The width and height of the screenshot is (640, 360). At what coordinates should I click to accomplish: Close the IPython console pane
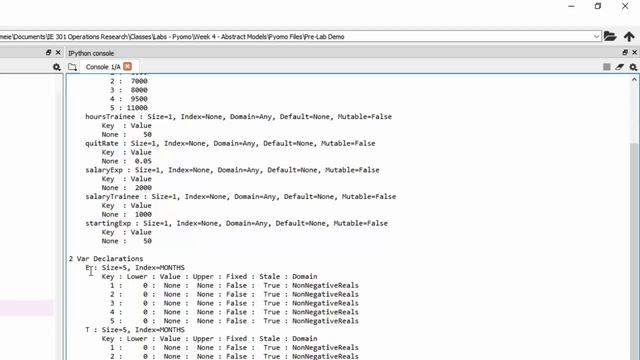point(634,53)
